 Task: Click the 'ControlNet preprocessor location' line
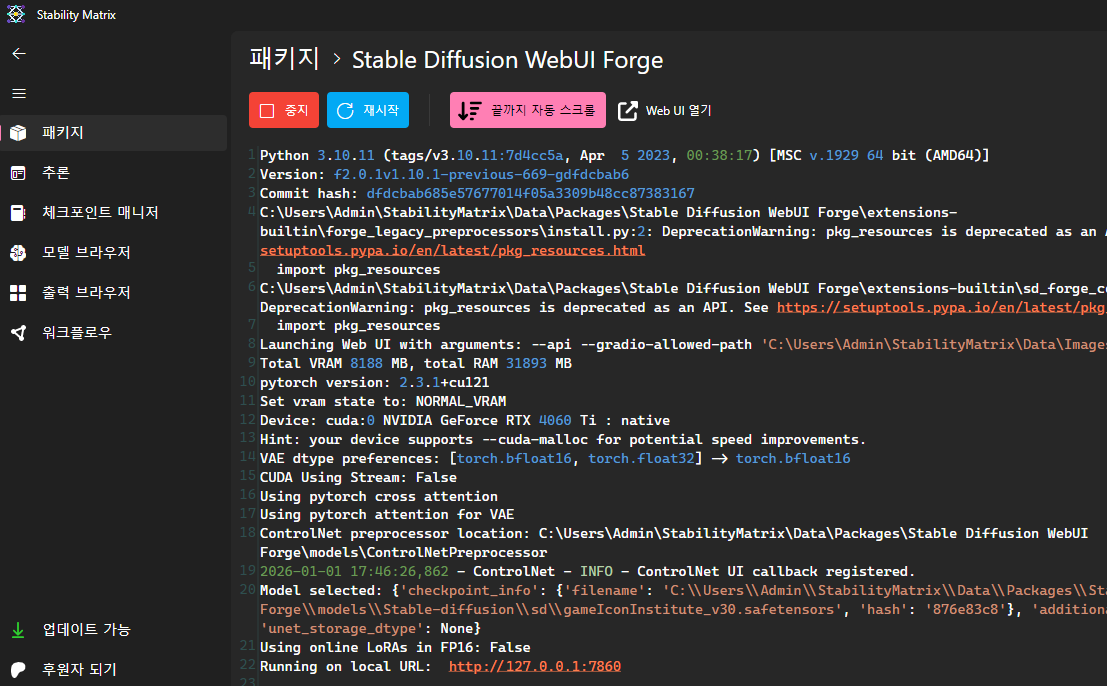(x=674, y=543)
